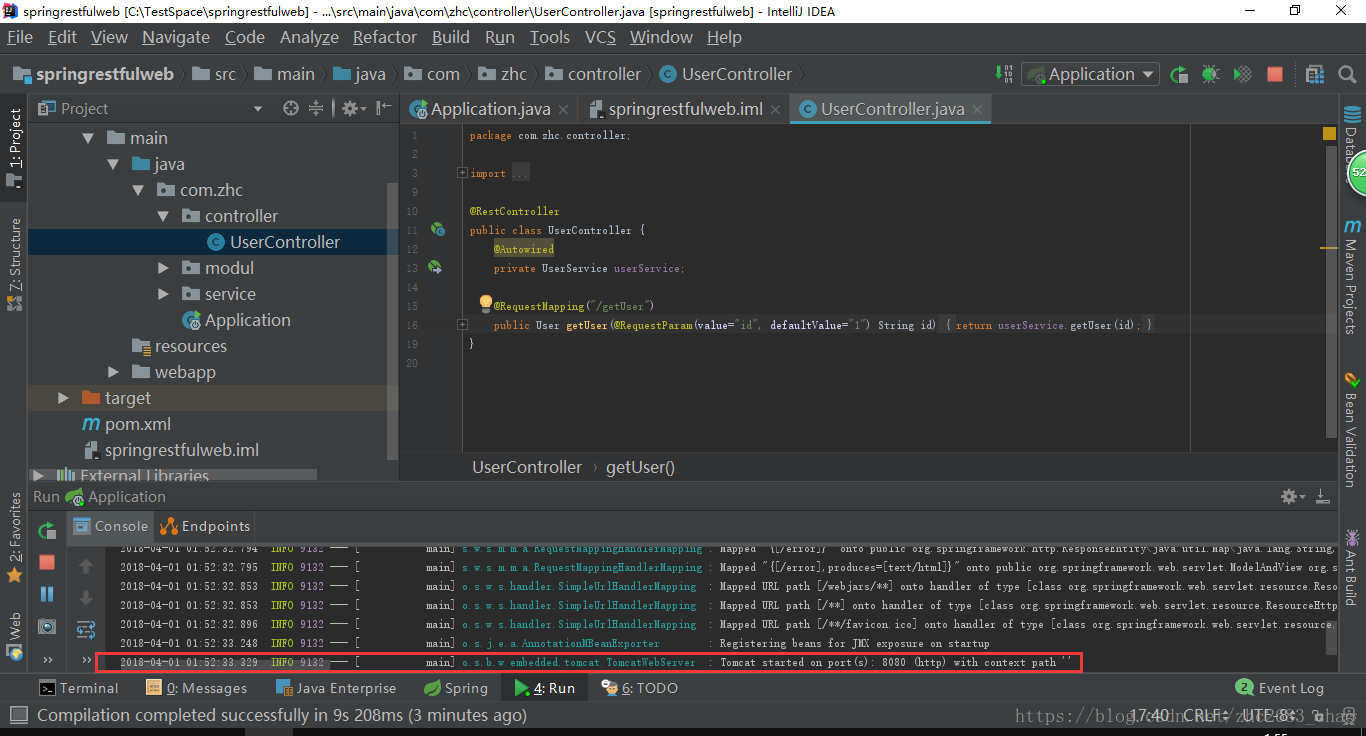The width and height of the screenshot is (1366, 736).
Task: Rerun Application from the top toolbar
Action: [x=1179, y=74]
